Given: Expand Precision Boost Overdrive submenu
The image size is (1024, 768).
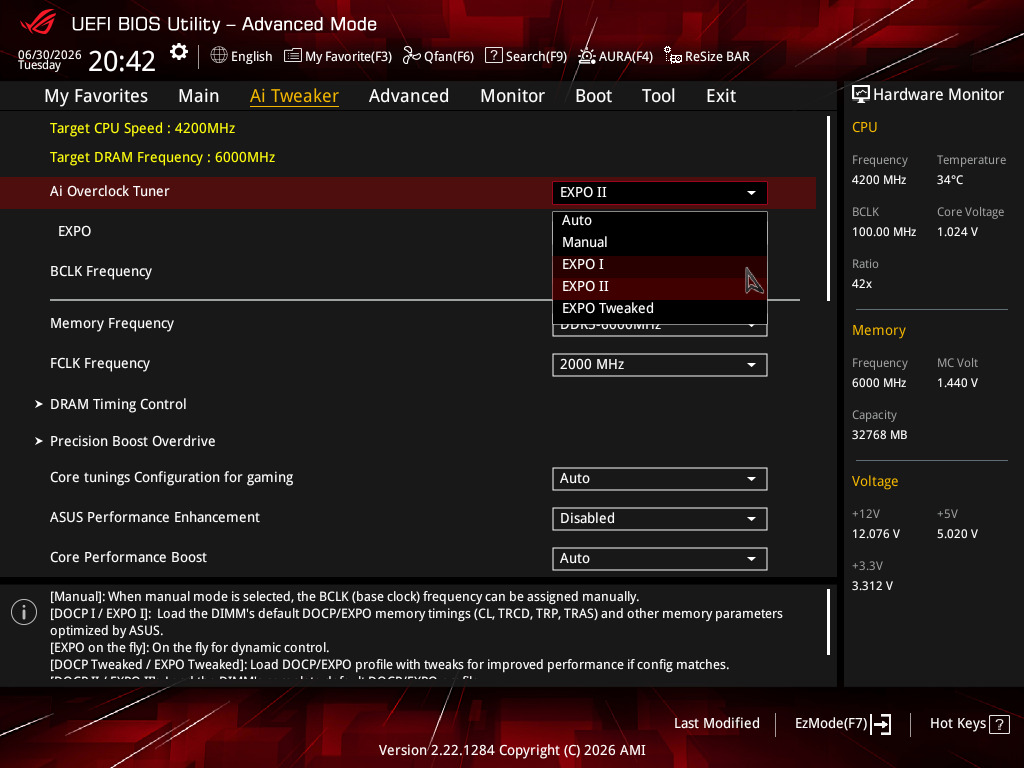Looking at the screenshot, I should (133, 441).
